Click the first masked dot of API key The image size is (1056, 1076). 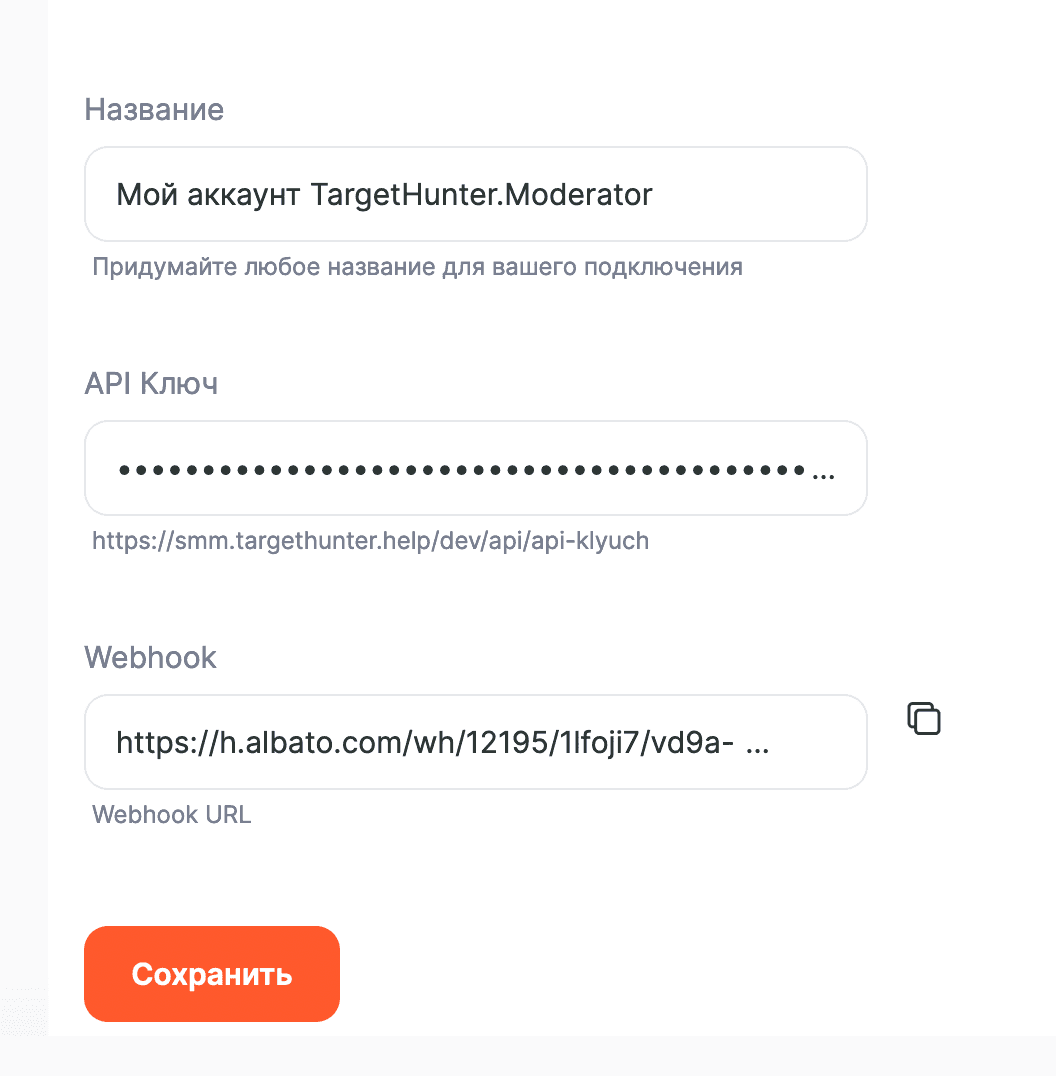tap(124, 470)
